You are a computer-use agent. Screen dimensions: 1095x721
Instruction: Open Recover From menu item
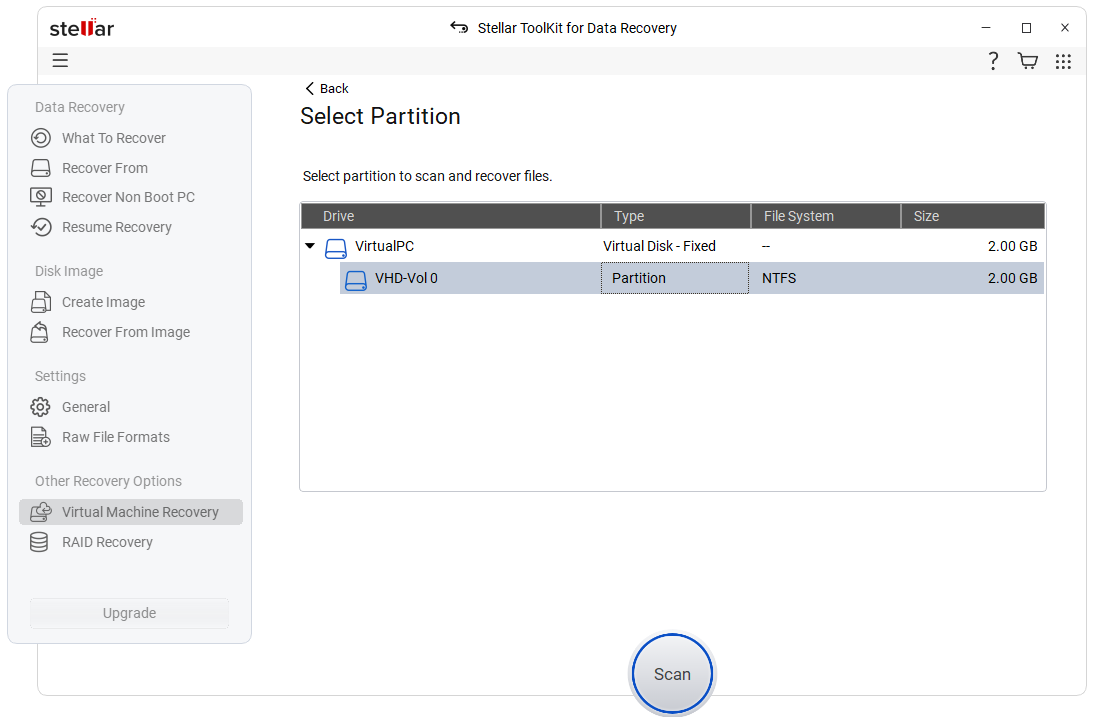(105, 168)
